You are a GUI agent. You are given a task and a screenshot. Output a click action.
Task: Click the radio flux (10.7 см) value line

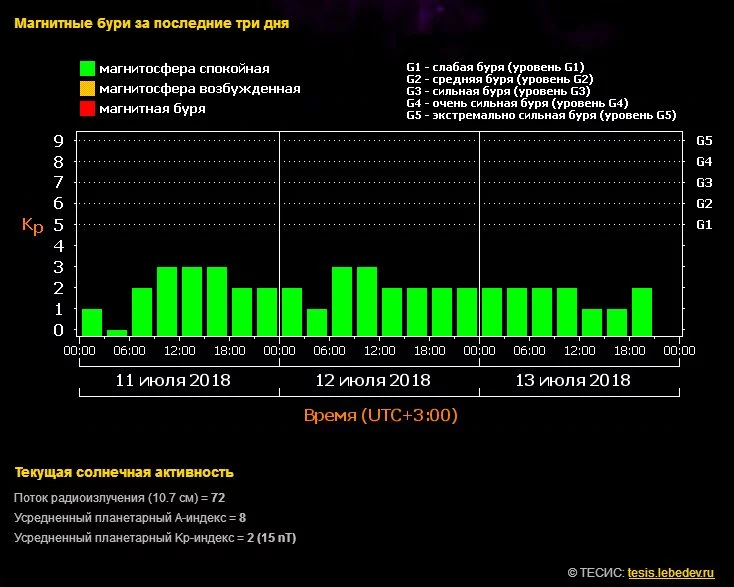[119, 497]
